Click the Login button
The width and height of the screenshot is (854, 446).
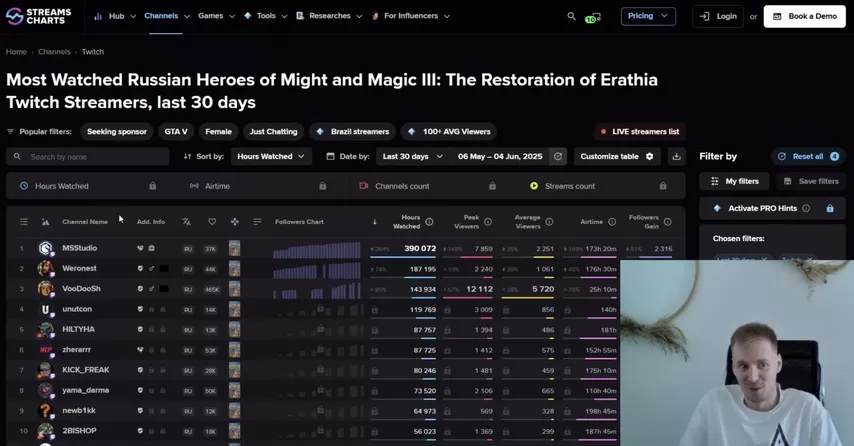[718, 16]
